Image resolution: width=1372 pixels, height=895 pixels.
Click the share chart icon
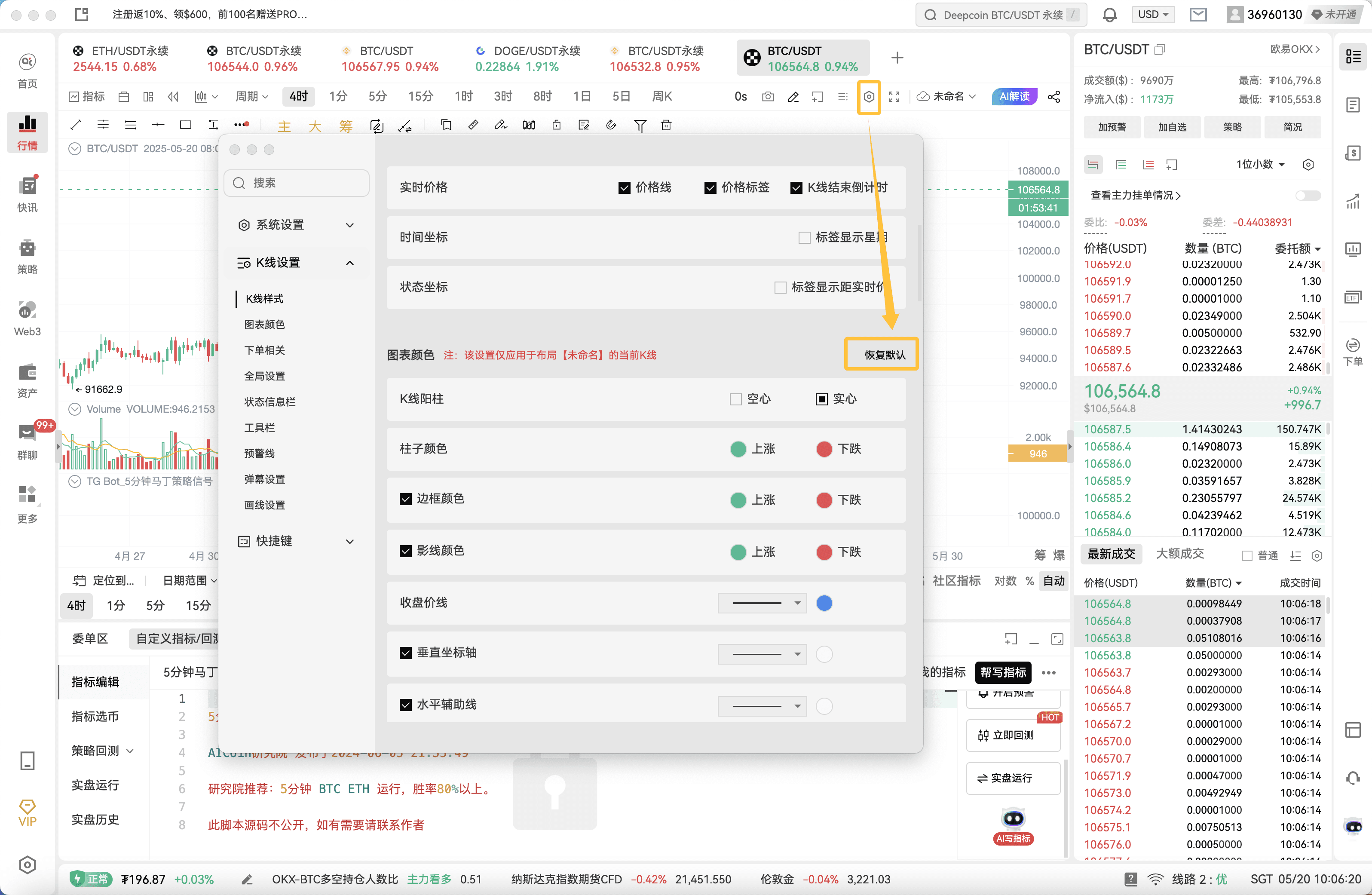point(1054,96)
